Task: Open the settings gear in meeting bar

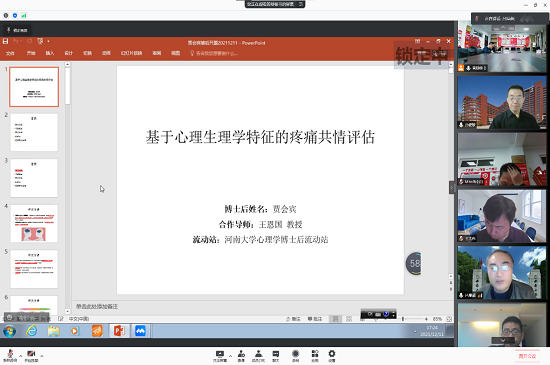Action: coord(331,356)
